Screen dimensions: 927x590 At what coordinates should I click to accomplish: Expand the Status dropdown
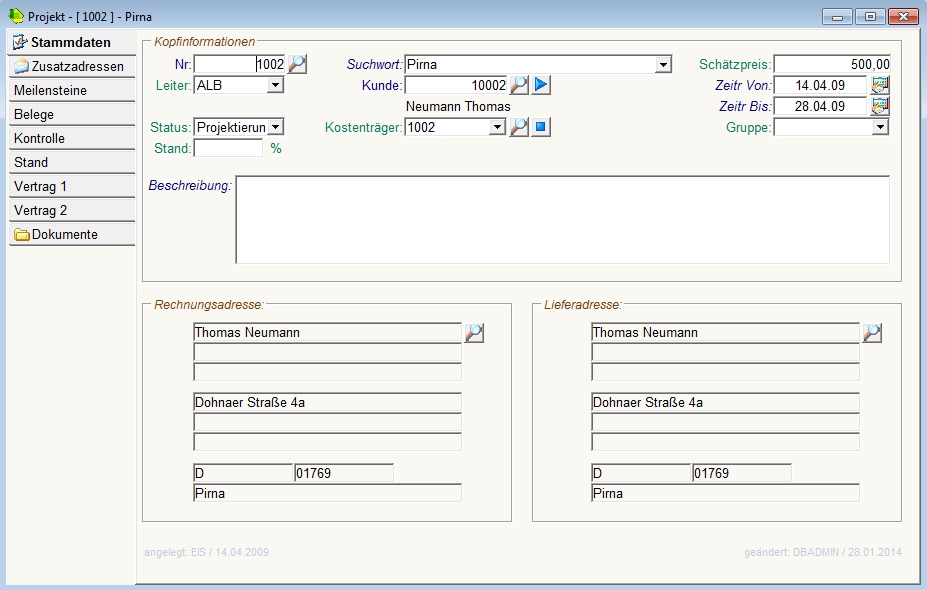(276, 127)
